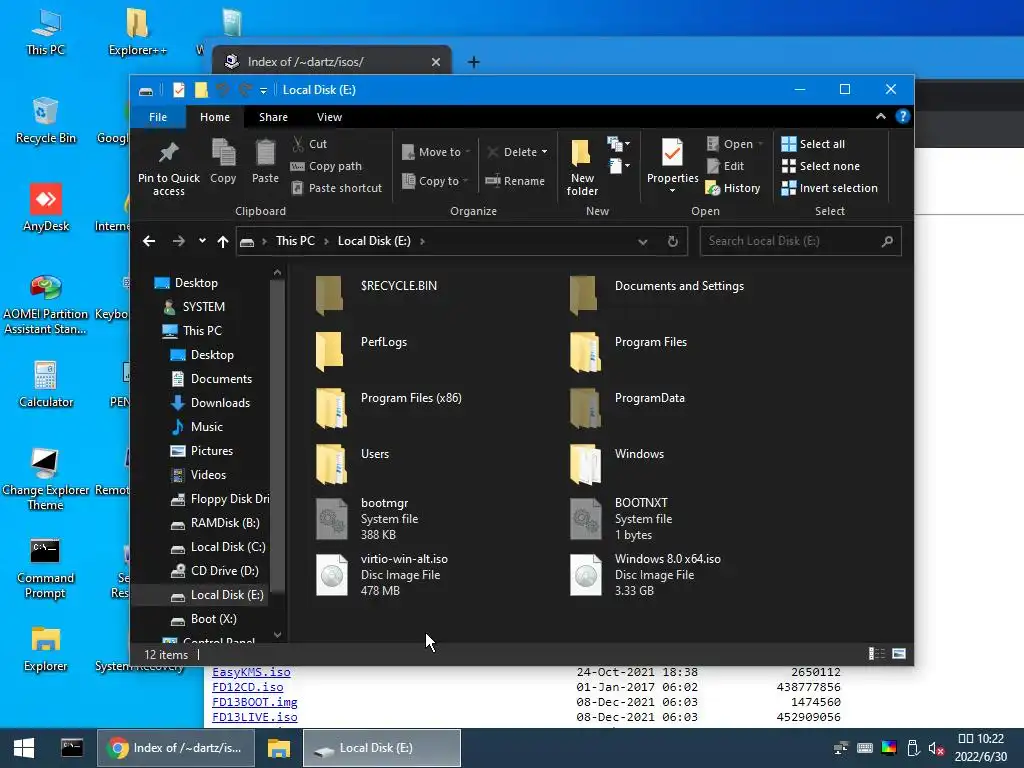
Task: Click the Search Local Disk (E:) field
Action: (800, 241)
